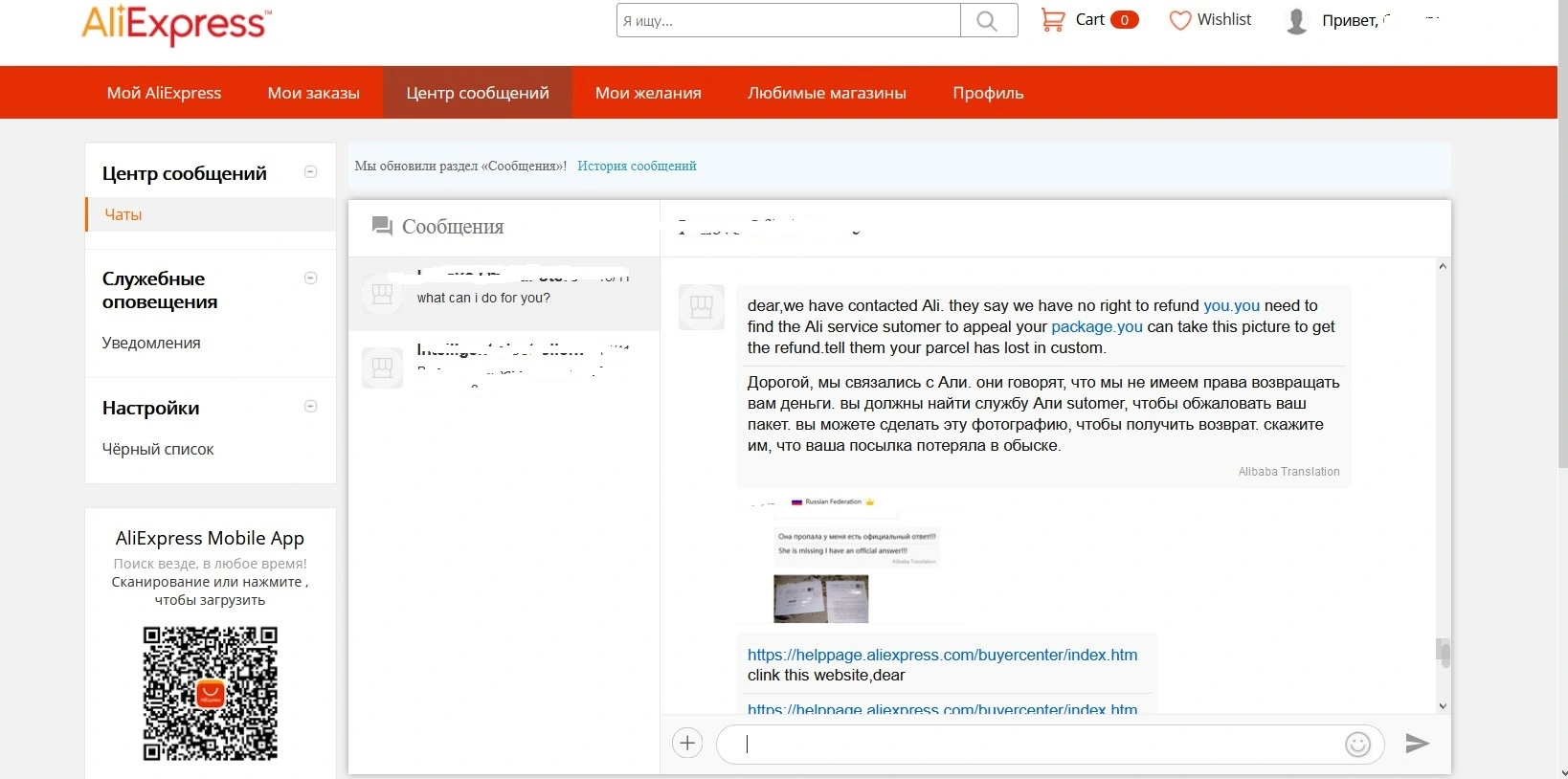Click the search magnifier button
This screenshot has height=779, width=1568.
988,20
